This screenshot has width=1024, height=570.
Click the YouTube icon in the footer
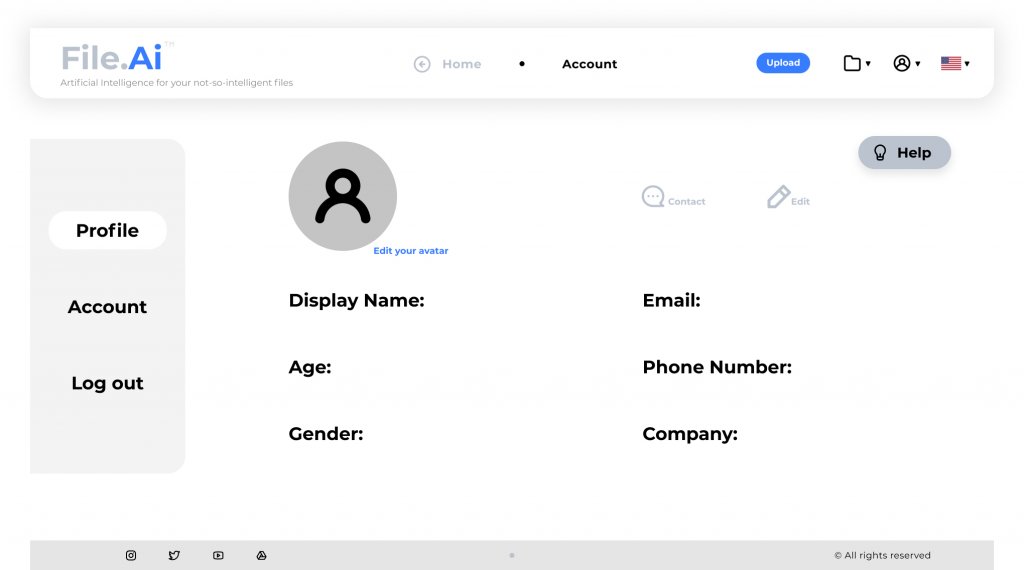(218, 555)
